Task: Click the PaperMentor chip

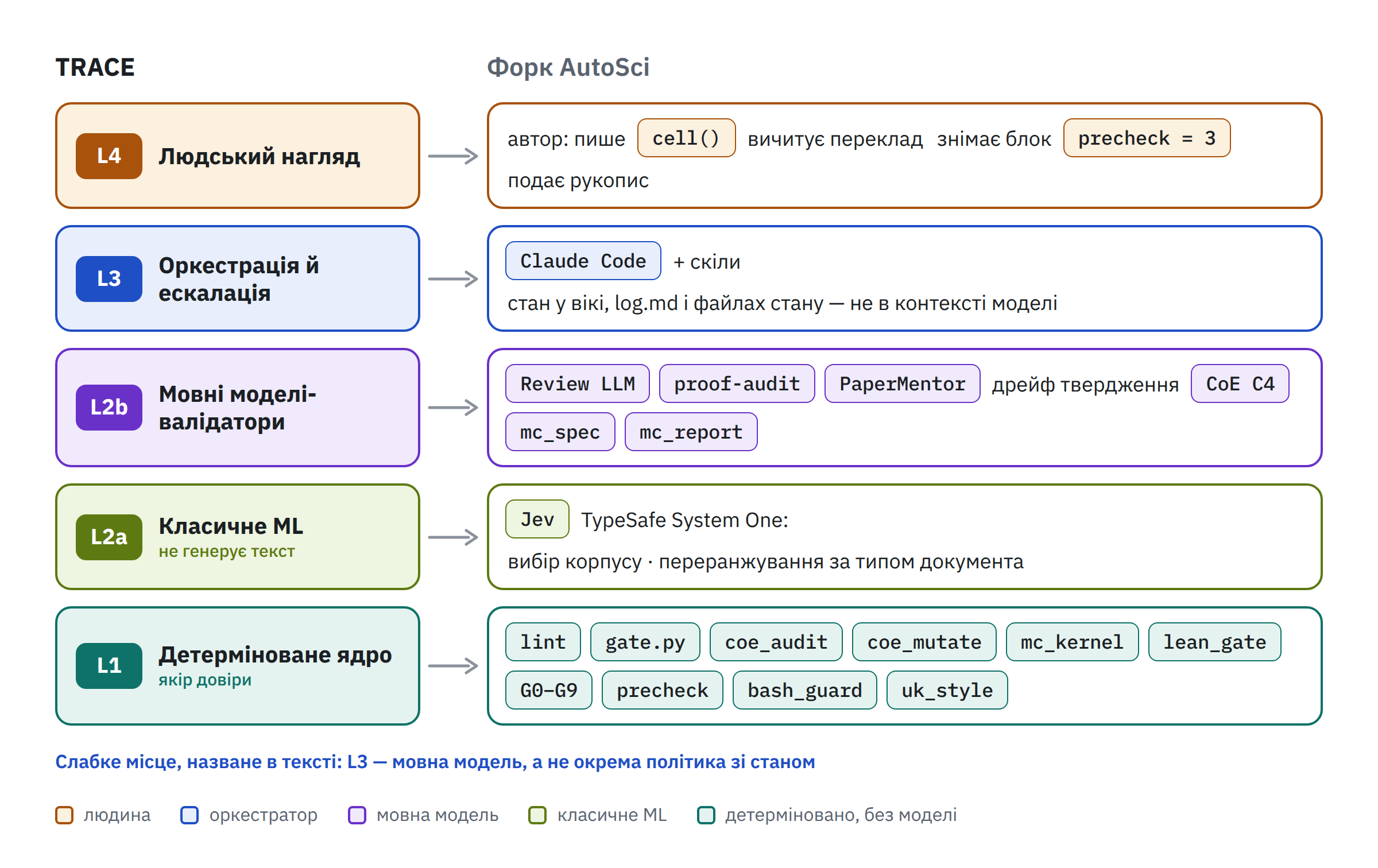Action: 902,384
